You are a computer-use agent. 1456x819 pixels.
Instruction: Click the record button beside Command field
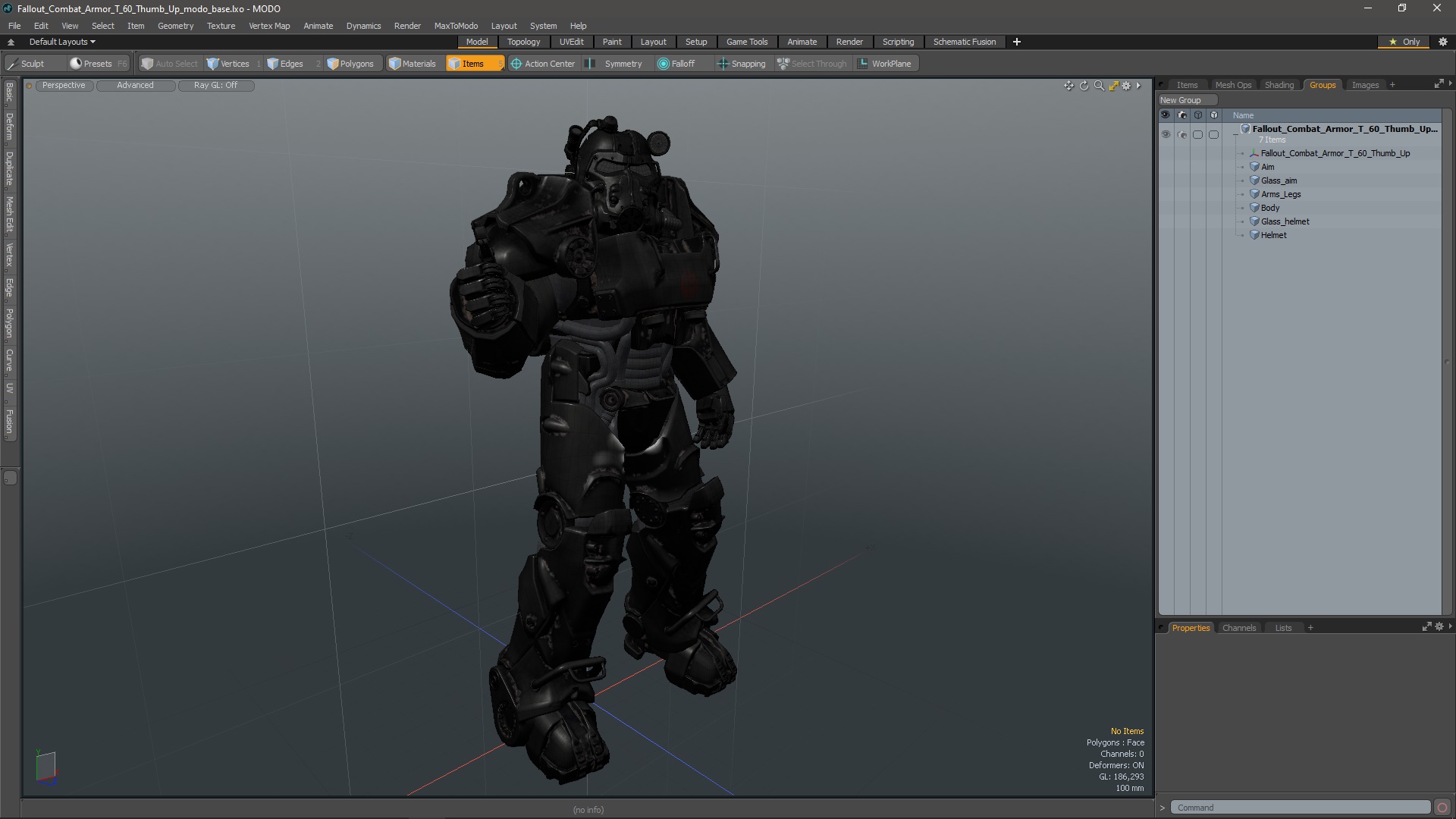coord(1442,808)
